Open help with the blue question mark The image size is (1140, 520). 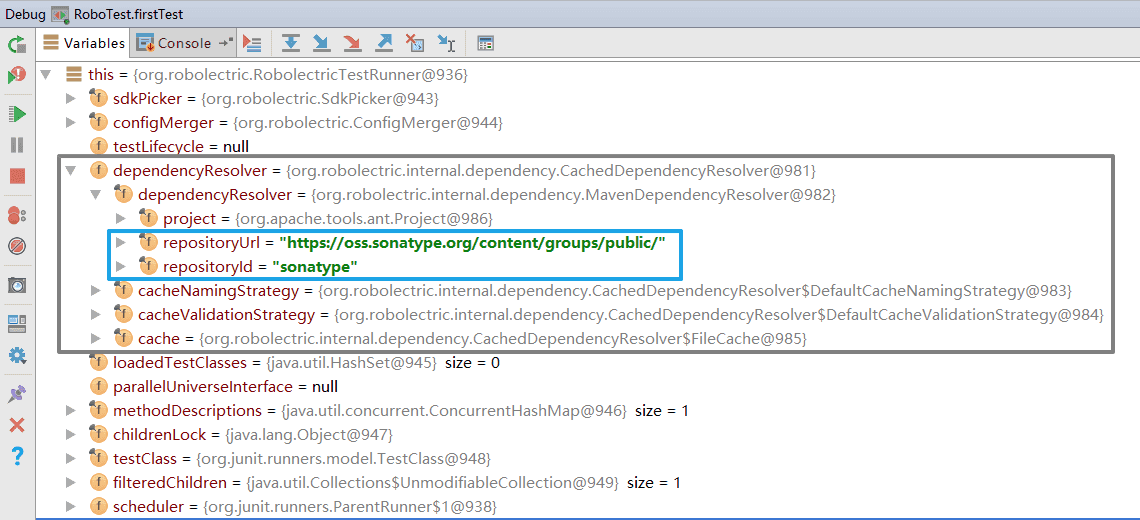click(x=17, y=457)
